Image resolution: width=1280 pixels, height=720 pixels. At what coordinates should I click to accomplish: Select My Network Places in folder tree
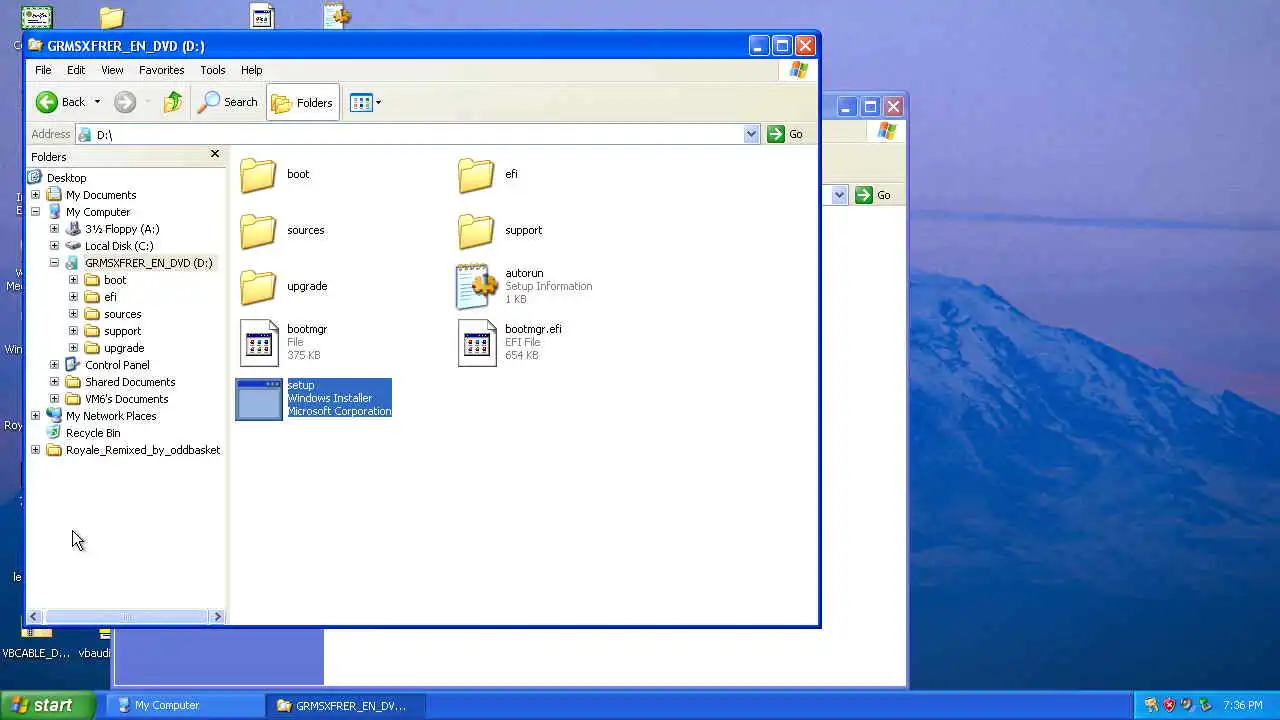pyautogui.click(x=111, y=416)
